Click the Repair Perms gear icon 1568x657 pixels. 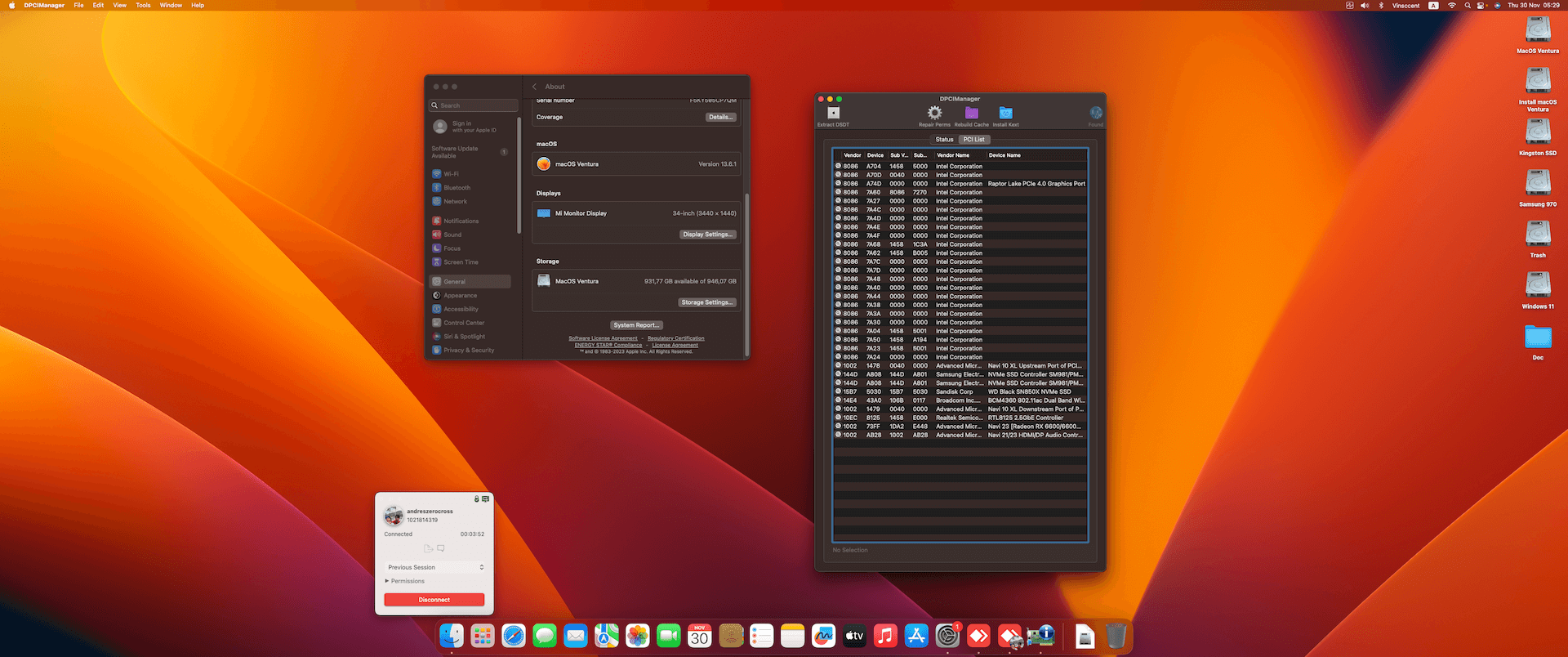[x=934, y=113]
